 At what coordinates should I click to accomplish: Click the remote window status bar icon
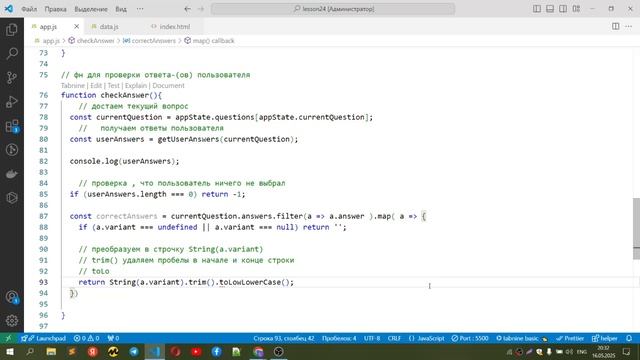(8, 338)
